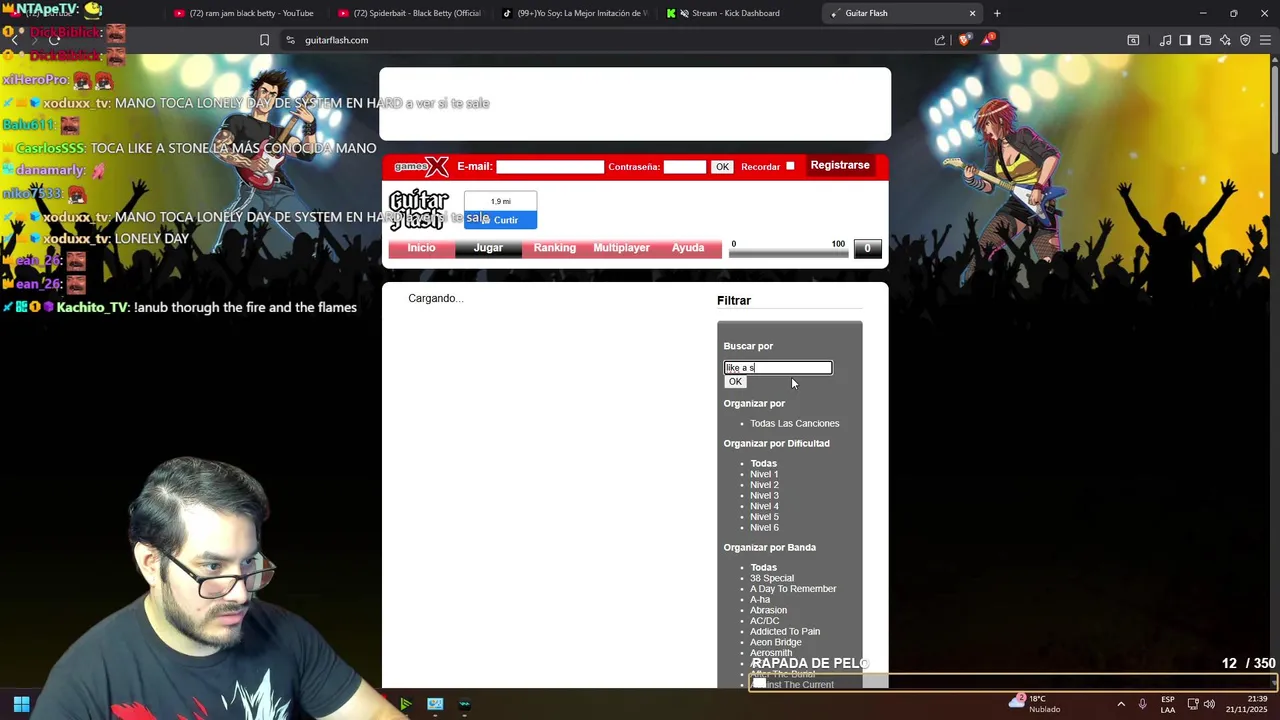Open the Windows Start menu
Screen dimensions: 1280x720
tap(21, 704)
